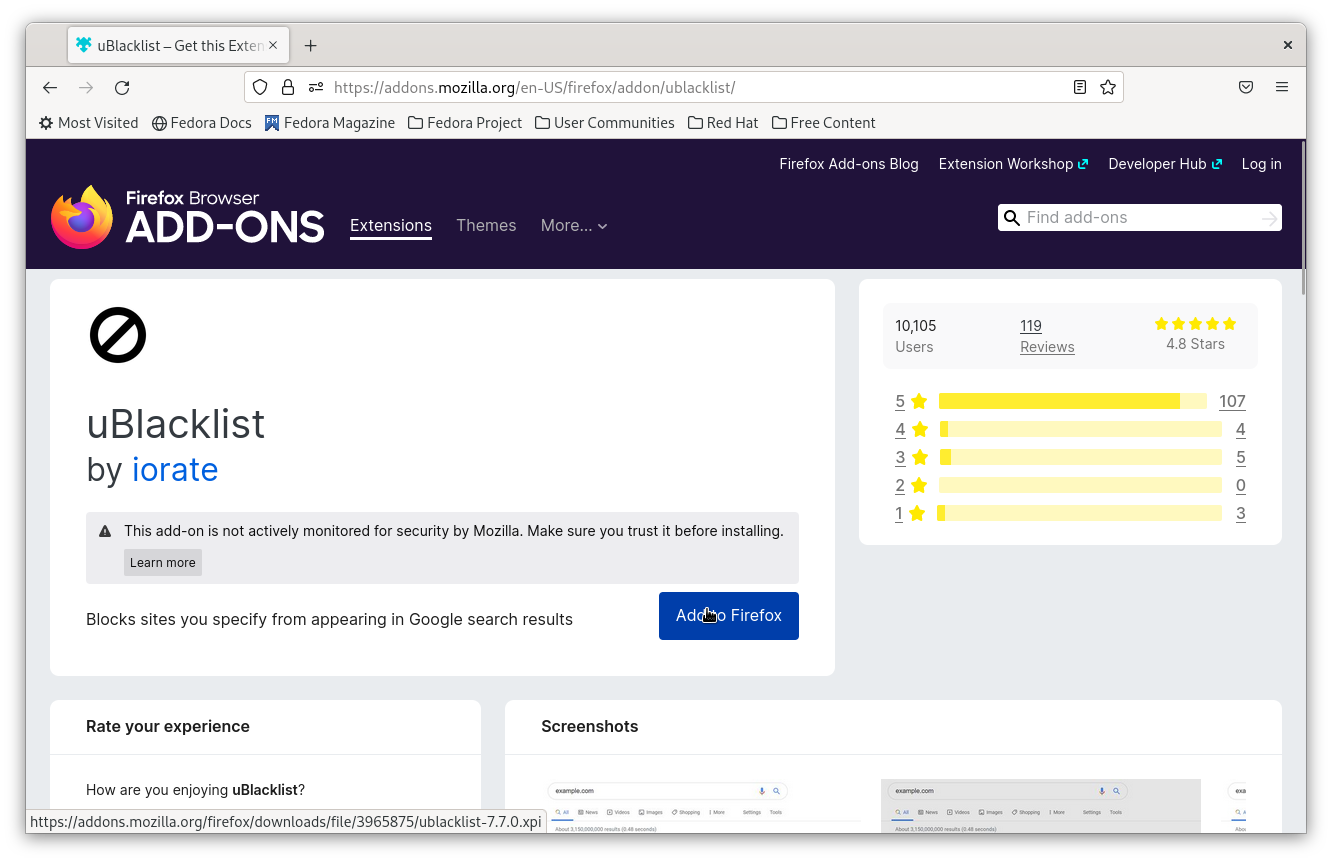1332x862 pixels.
Task: Click the address bar URL
Action: (534, 87)
